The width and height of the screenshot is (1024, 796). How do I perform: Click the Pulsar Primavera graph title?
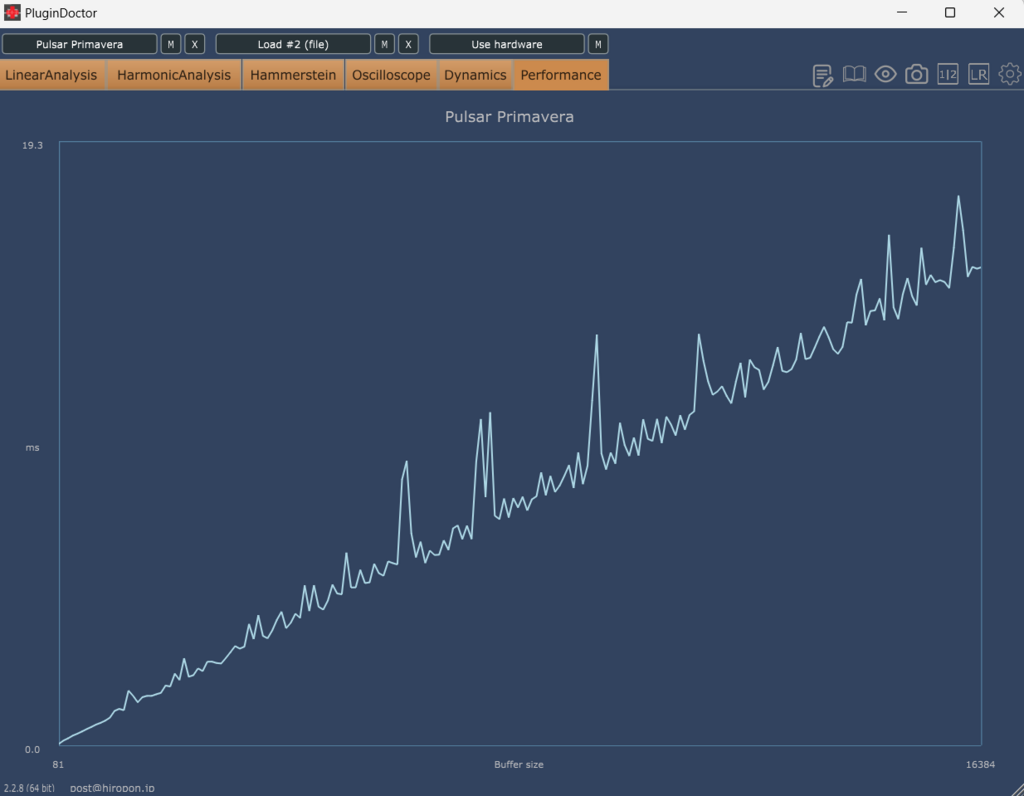tap(509, 117)
